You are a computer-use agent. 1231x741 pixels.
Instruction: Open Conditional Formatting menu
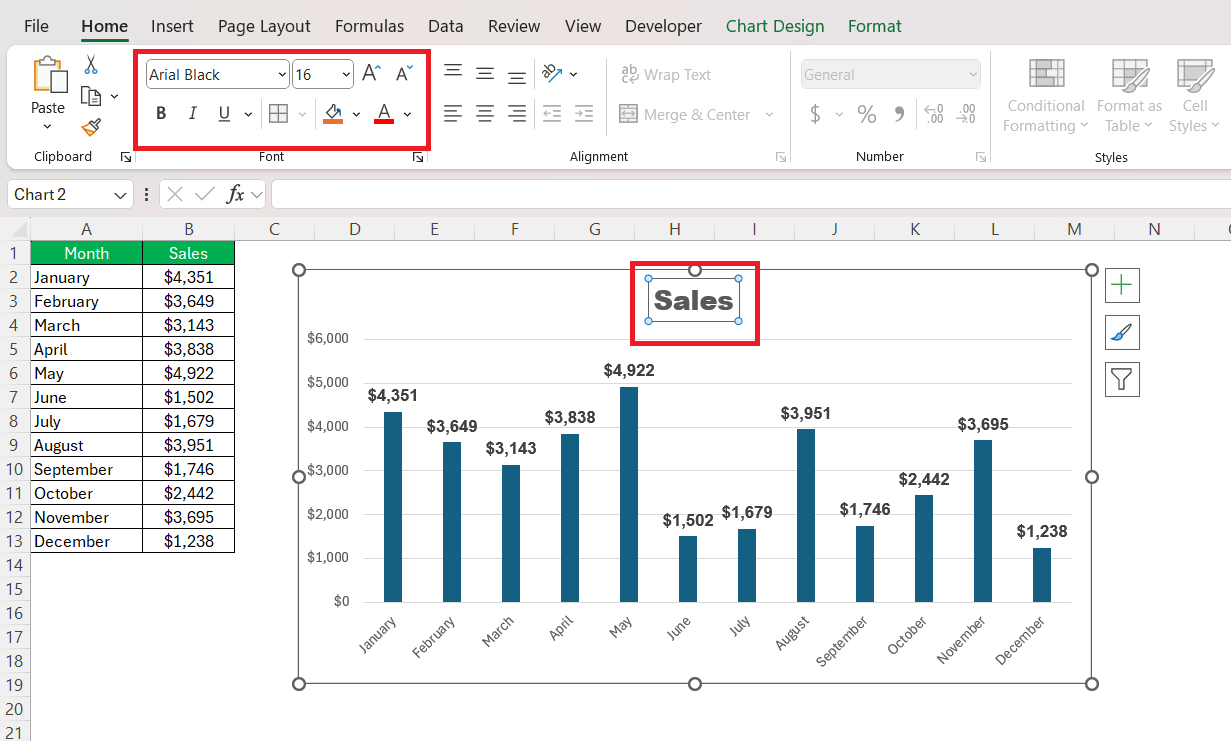tap(1046, 96)
